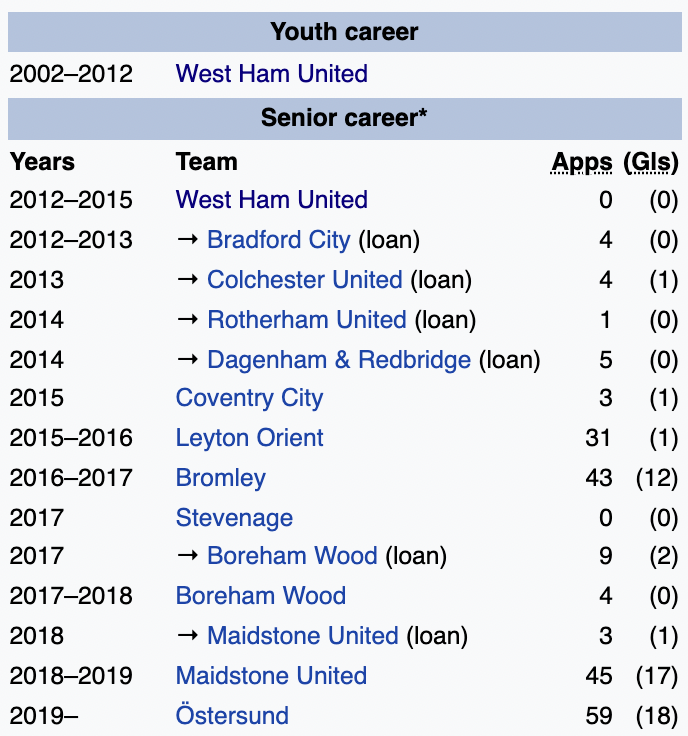688x736 pixels.
Task: Click the Senior career section header
Action: [x=344, y=118]
